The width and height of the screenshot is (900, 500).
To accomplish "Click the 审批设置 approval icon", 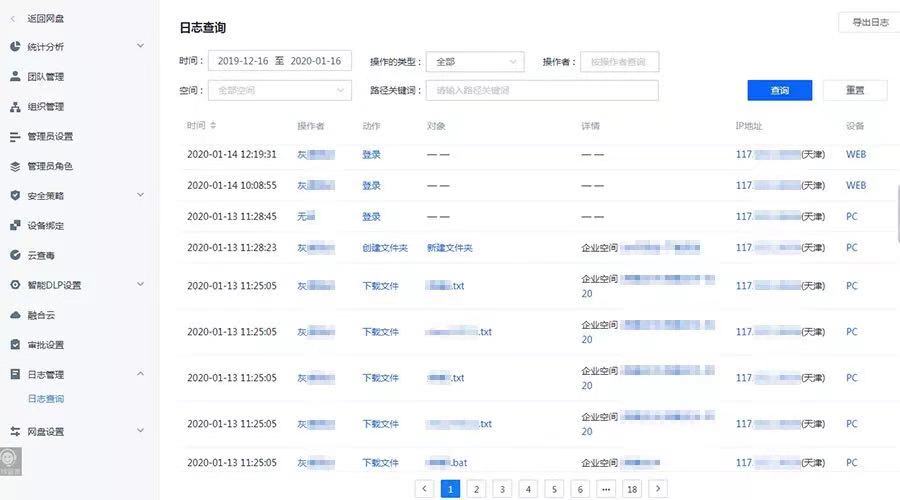I will [x=15, y=345].
